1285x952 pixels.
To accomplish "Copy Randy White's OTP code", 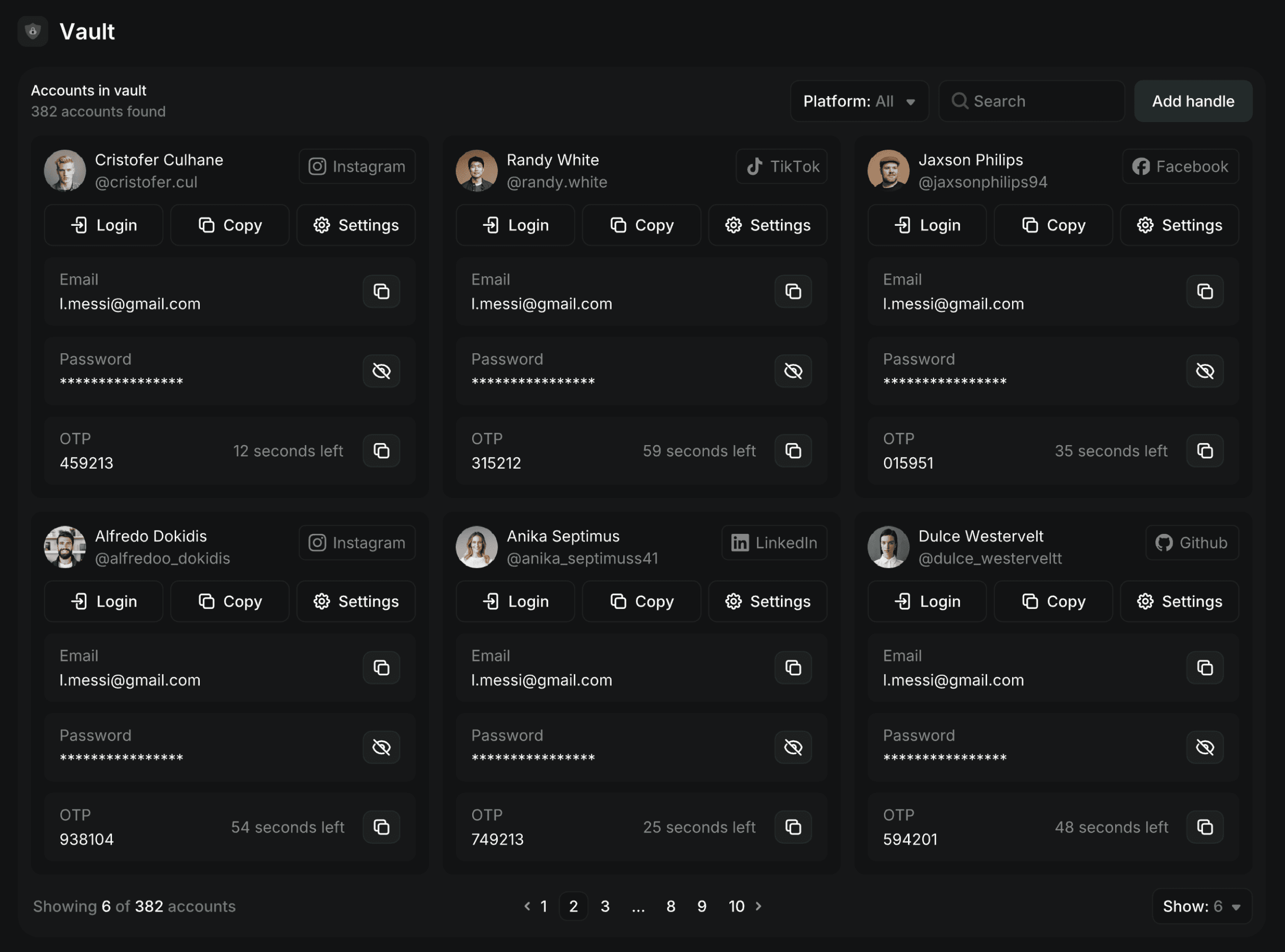I will click(793, 450).
